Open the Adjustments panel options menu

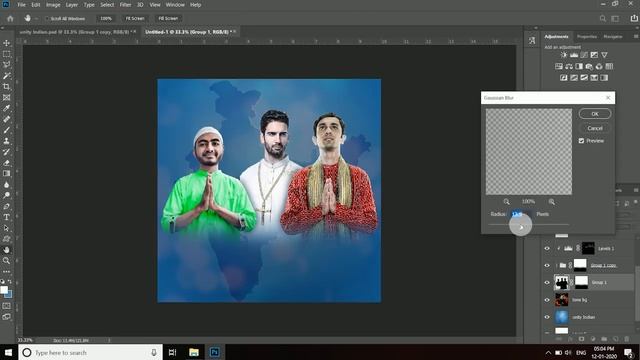pos(636,36)
